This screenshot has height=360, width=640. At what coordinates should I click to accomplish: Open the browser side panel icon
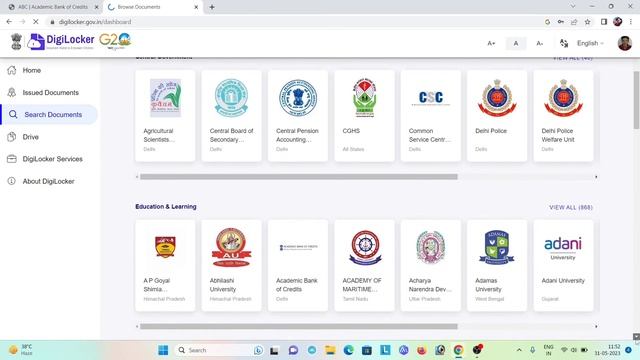point(604,22)
